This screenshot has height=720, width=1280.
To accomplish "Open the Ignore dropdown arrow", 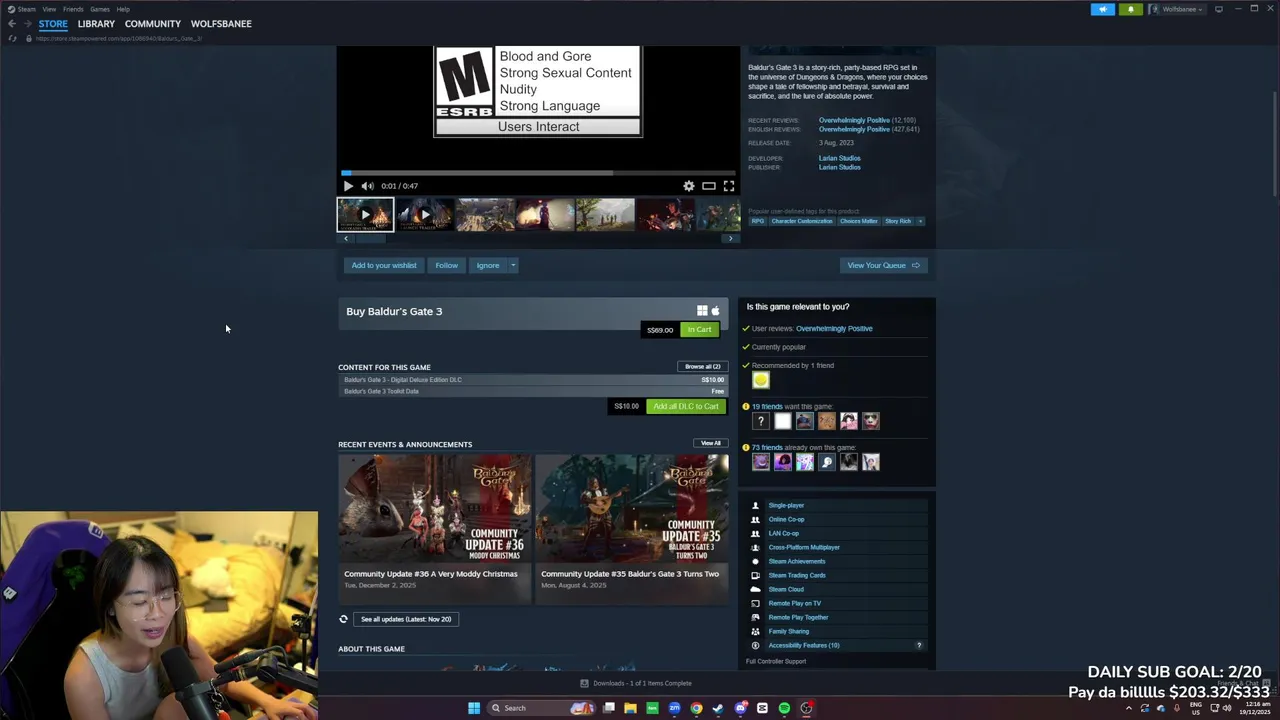I will tap(513, 265).
